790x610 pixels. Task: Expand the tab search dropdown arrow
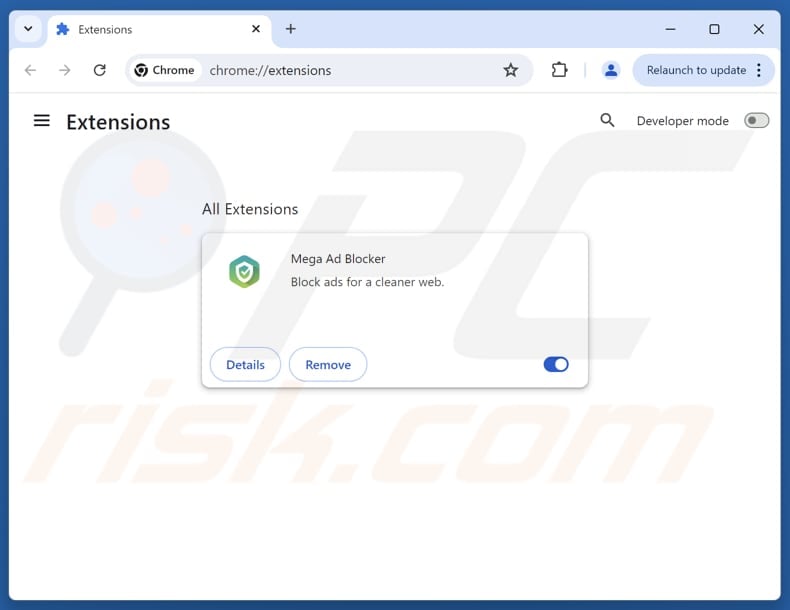click(28, 29)
